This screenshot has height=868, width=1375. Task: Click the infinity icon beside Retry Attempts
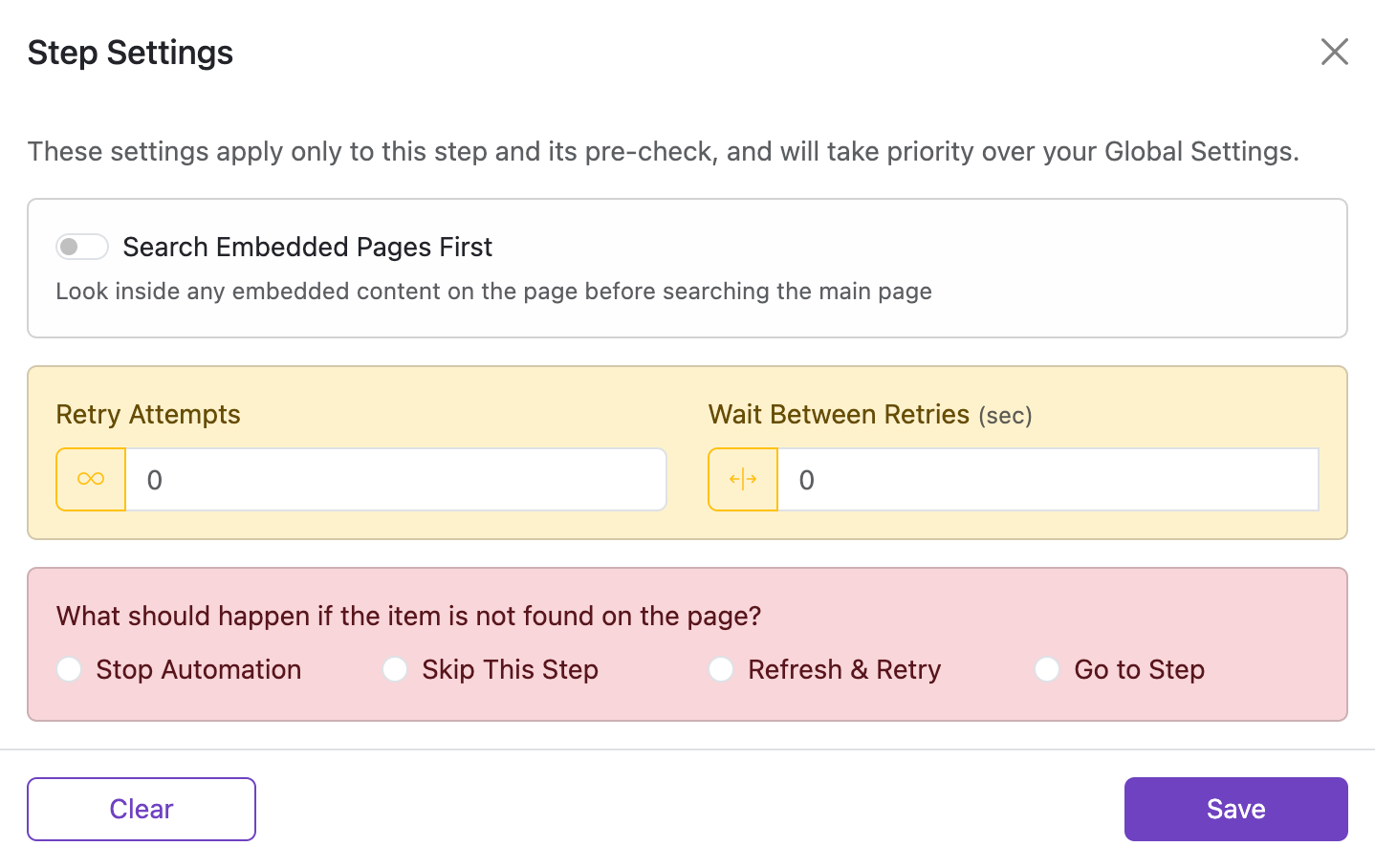(91, 479)
